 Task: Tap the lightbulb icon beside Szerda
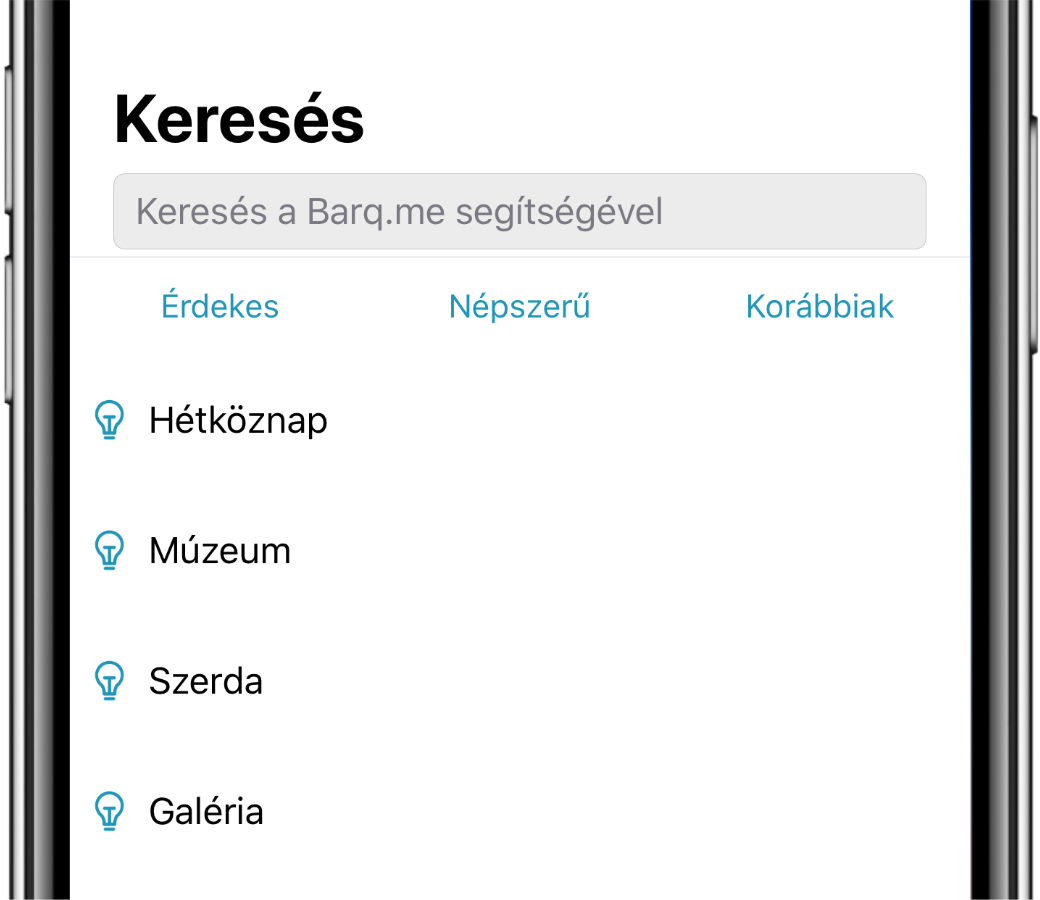click(x=109, y=681)
